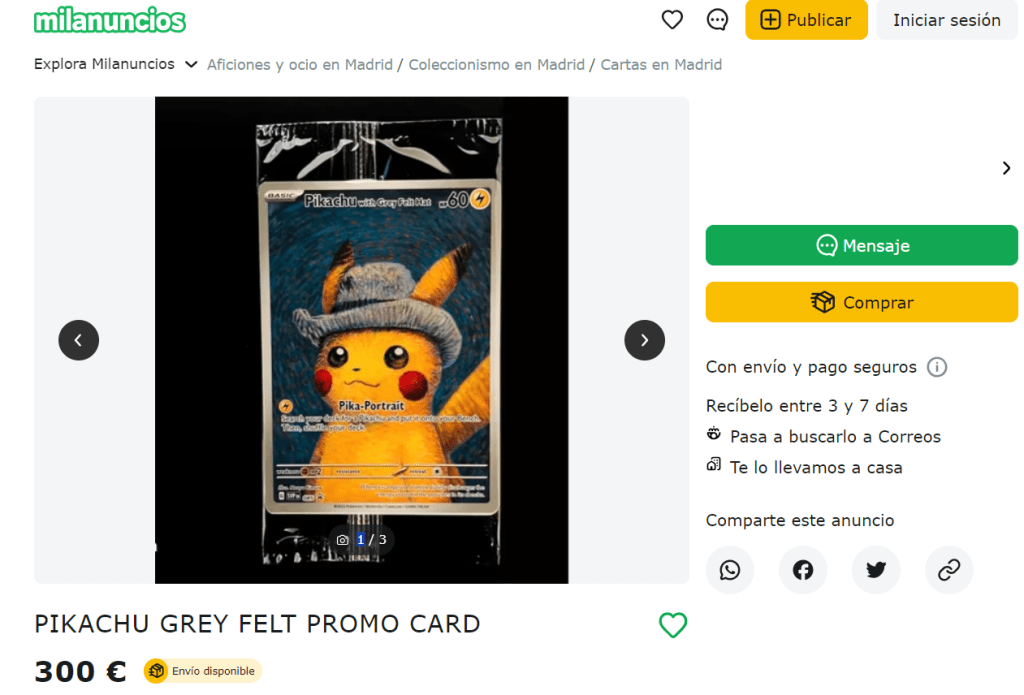
Task: Save the Pikachu ad to favorites
Action: [673, 625]
